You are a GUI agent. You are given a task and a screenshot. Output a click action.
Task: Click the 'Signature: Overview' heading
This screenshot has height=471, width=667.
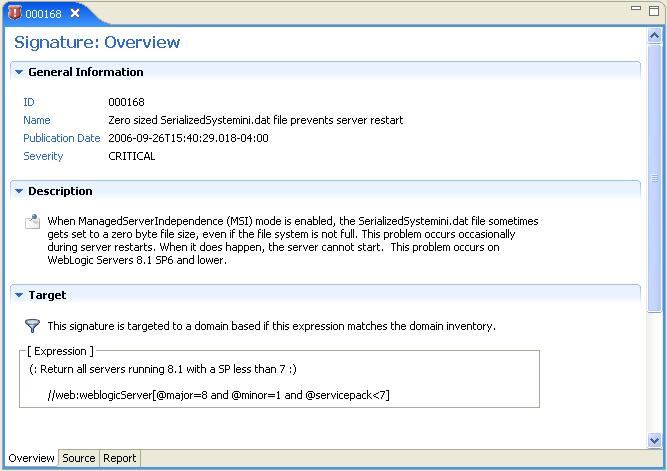coord(97,42)
